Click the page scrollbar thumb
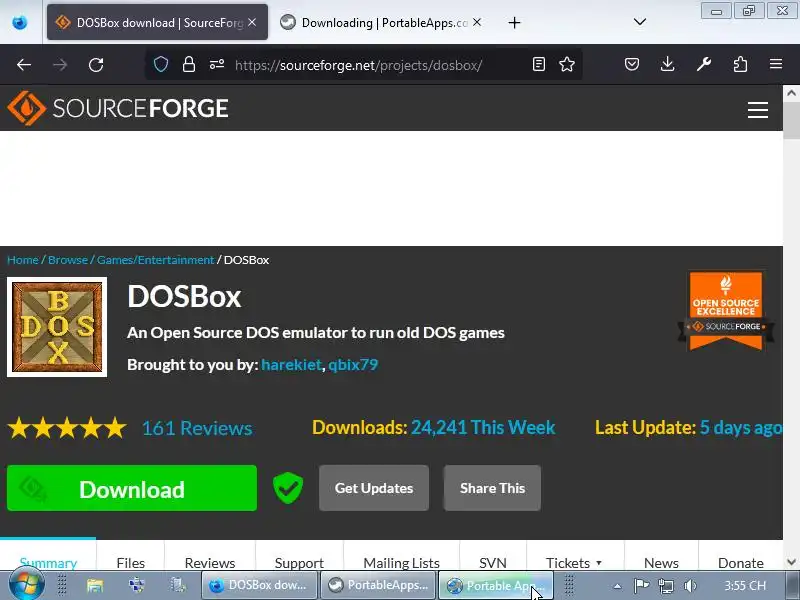 [x=791, y=120]
